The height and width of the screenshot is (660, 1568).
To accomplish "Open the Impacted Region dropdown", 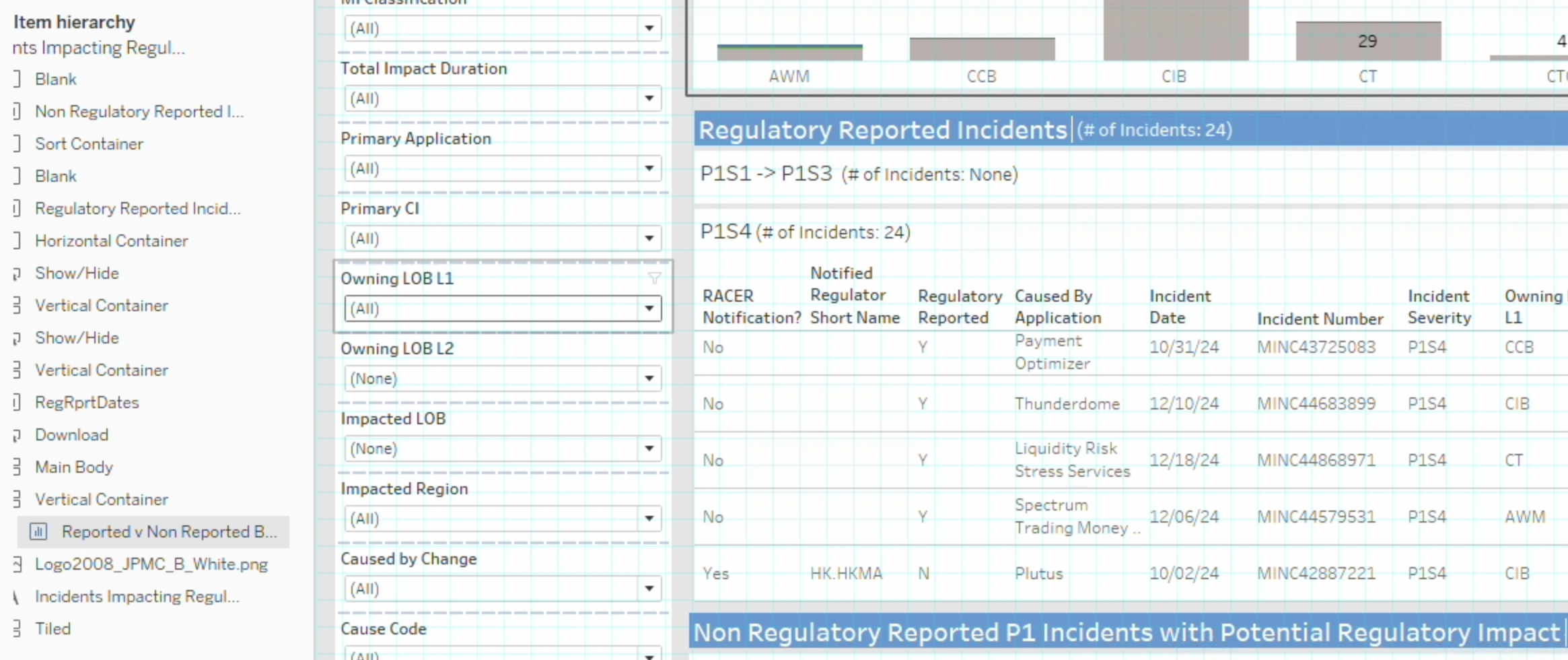I will point(503,519).
